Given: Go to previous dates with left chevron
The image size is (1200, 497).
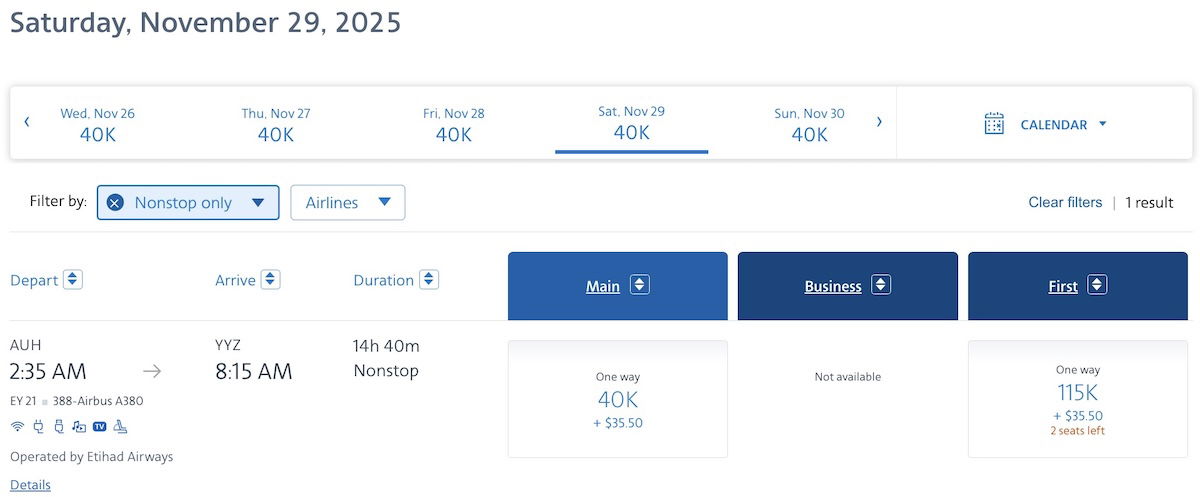Looking at the screenshot, I should coord(27,122).
